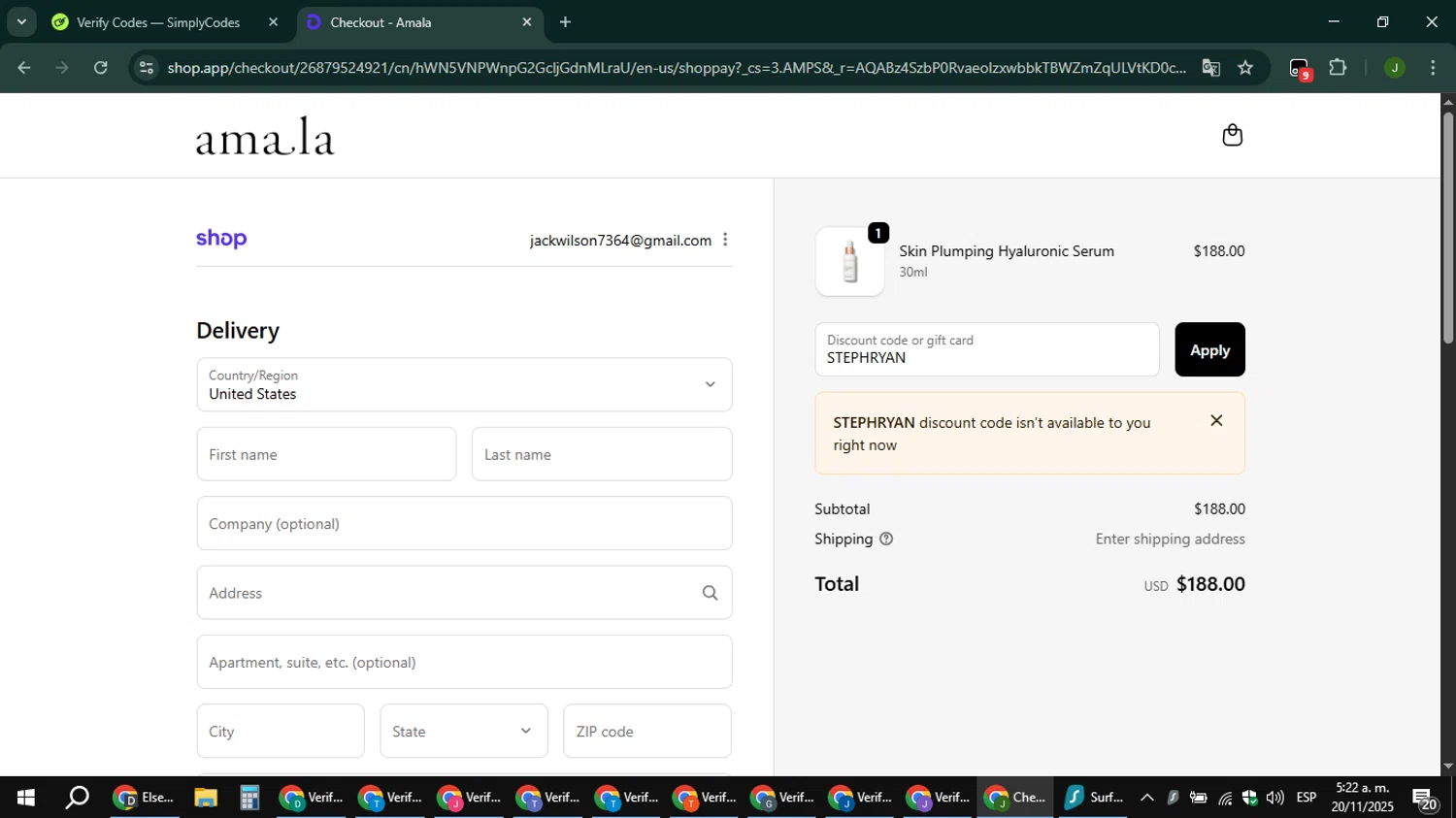Click the shipping info question mark icon
This screenshot has width=1456, height=818.
(885, 539)
